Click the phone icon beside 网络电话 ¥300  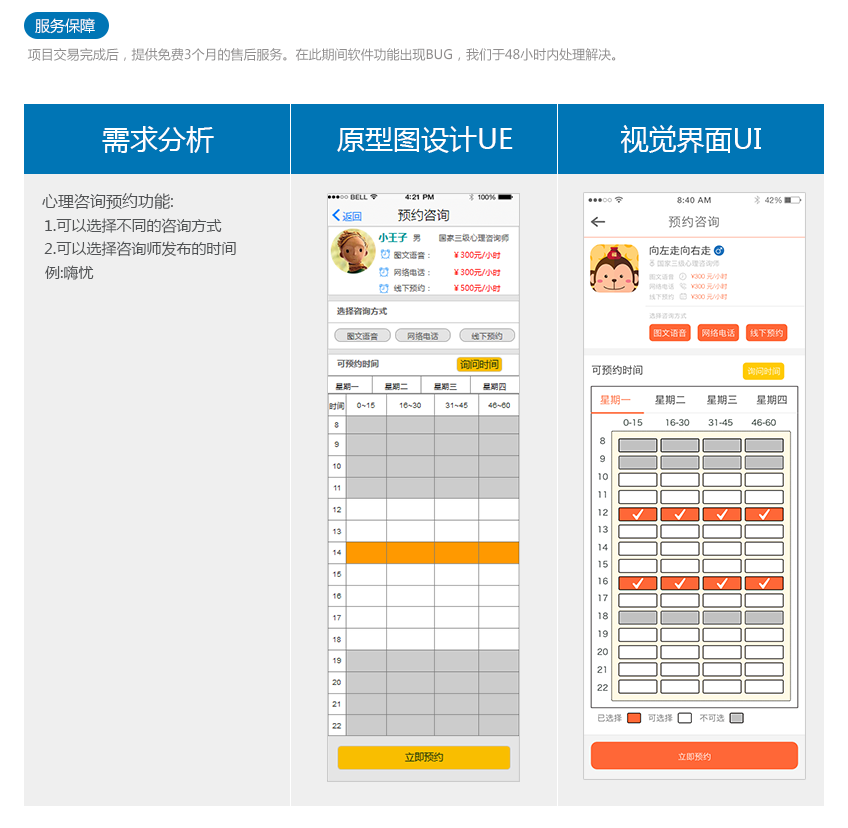[x=682, y=286]
